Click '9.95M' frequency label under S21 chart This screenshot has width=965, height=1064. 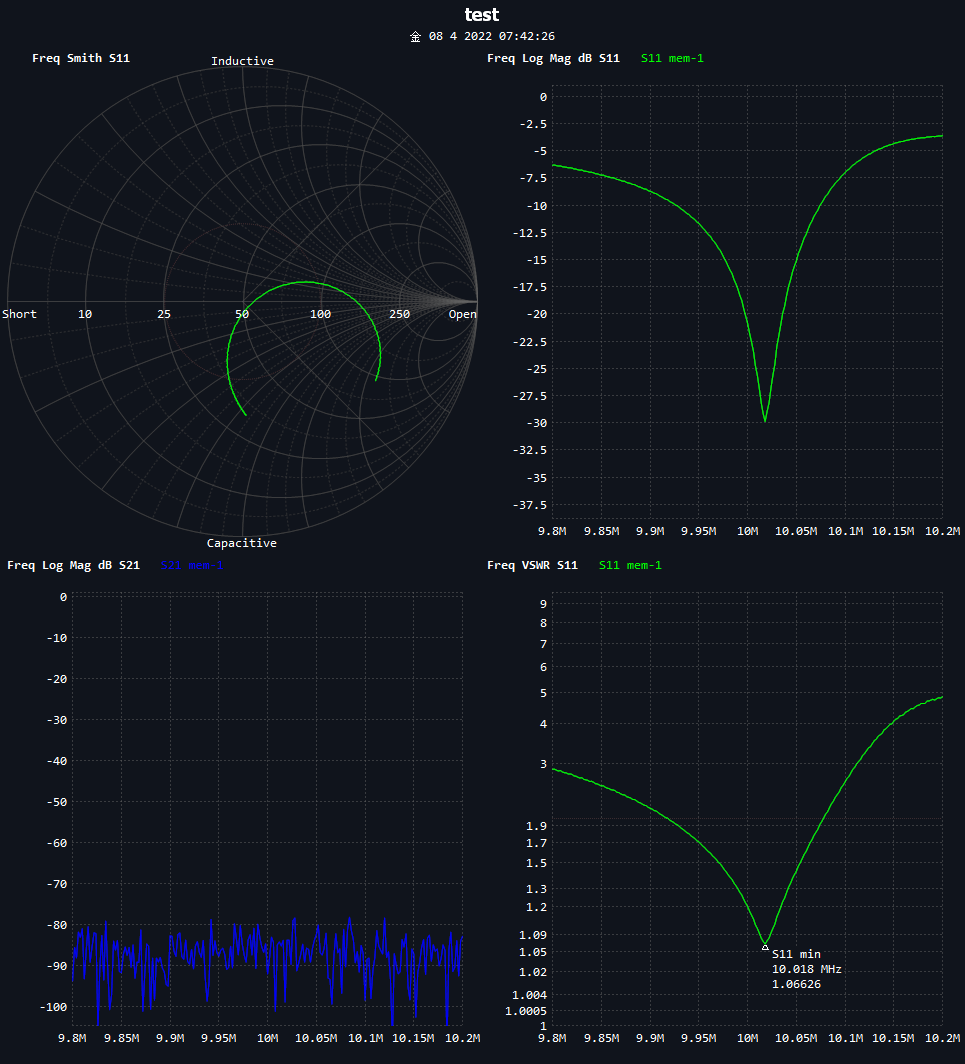[x=219, y=1038]
